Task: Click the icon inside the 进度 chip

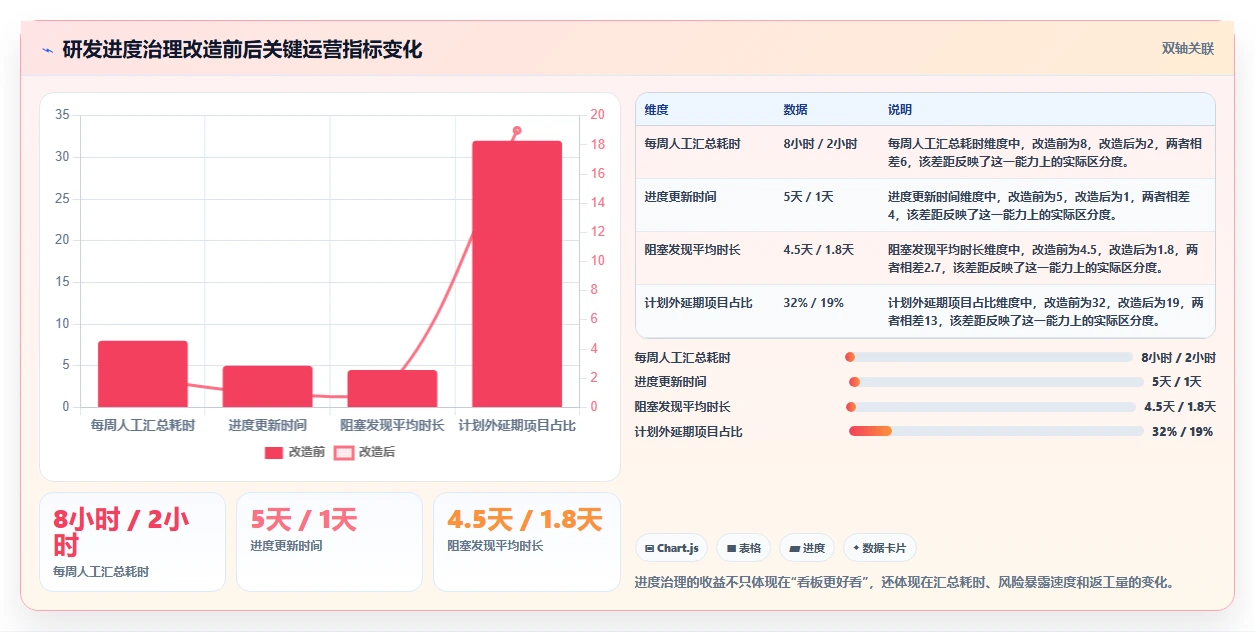Action: 795,548
